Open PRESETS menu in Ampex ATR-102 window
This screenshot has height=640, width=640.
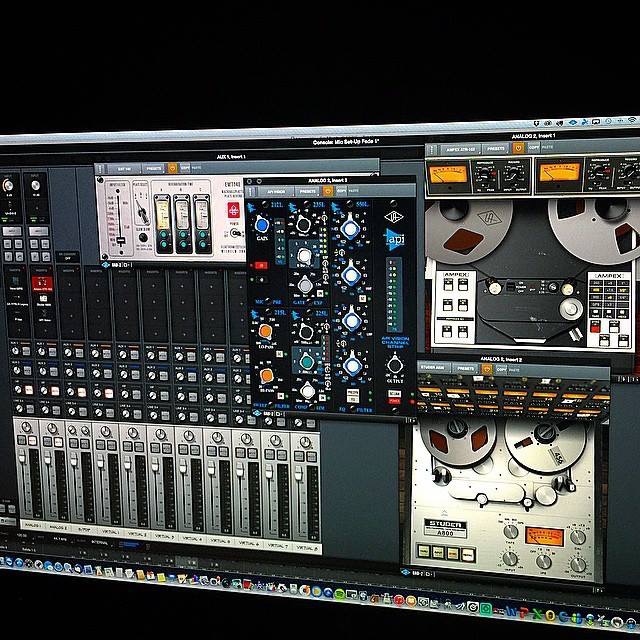point(496,149)
